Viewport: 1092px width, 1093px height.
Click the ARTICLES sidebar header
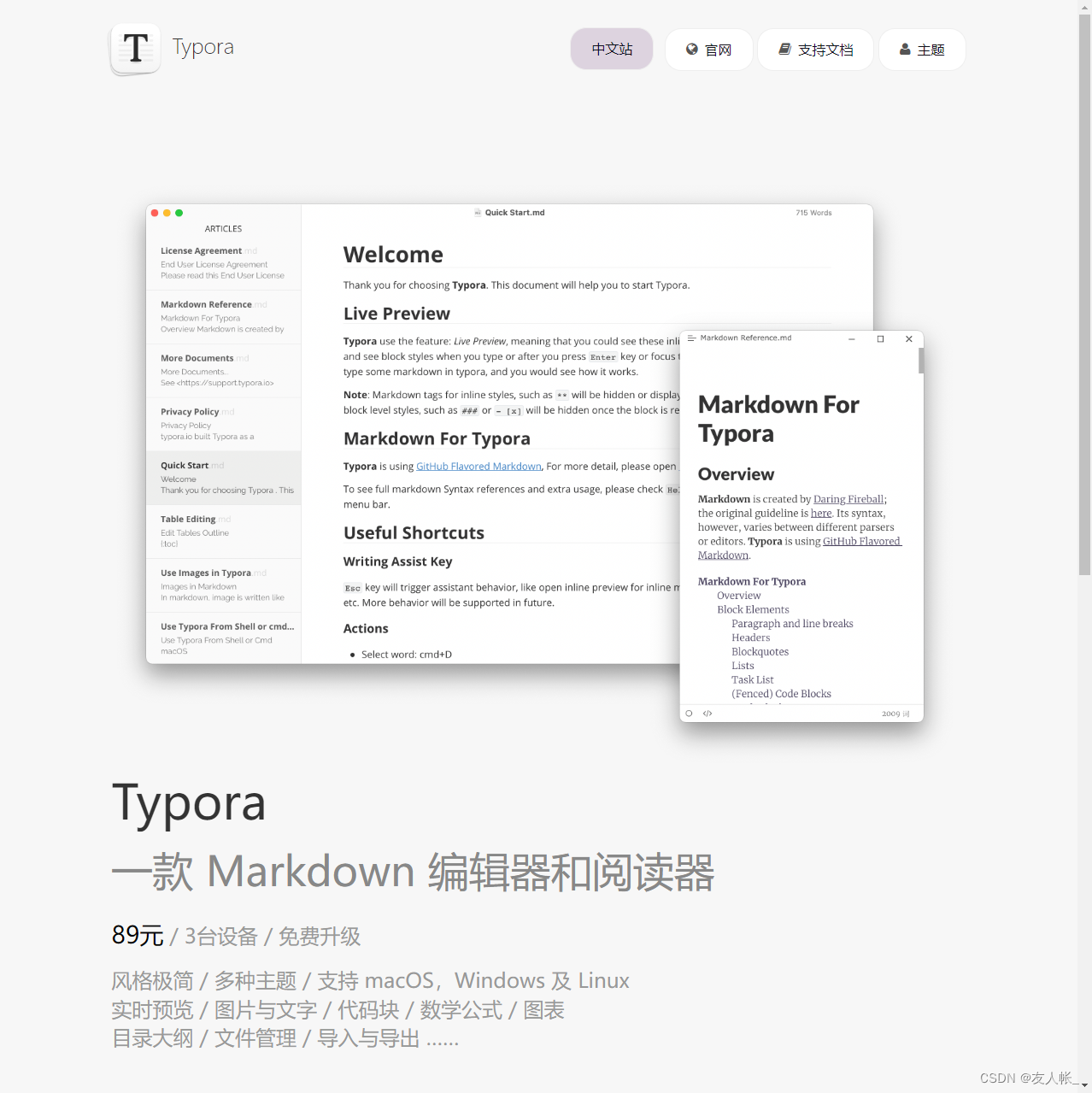pos(223,229)
